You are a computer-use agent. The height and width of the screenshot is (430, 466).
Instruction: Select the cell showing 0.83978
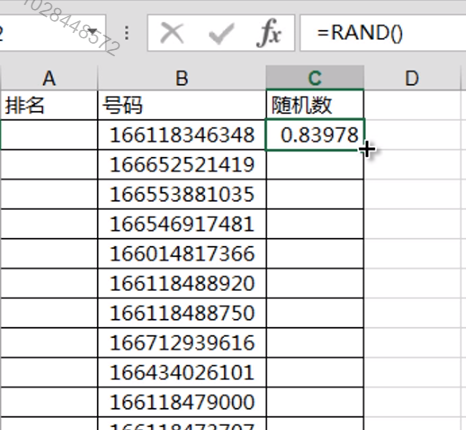(x=315, y=135)
